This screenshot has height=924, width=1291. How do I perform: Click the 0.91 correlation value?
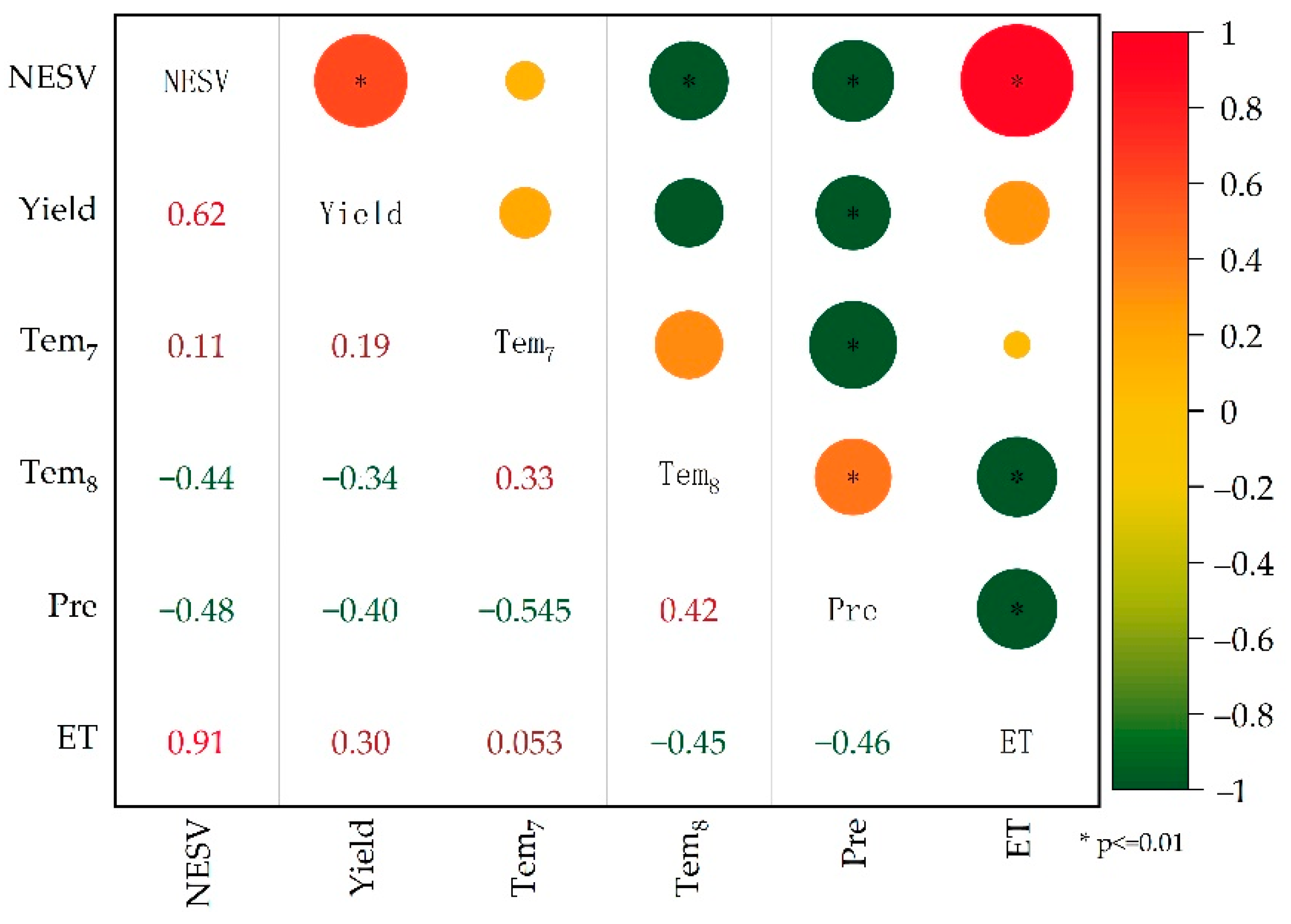(195, 742)
